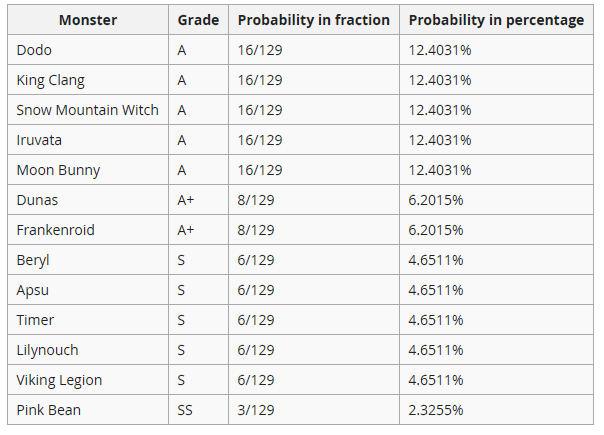The image size is (604, 435).
Task: Click the Probability in percentage header
Action: (x=496, y=20)
